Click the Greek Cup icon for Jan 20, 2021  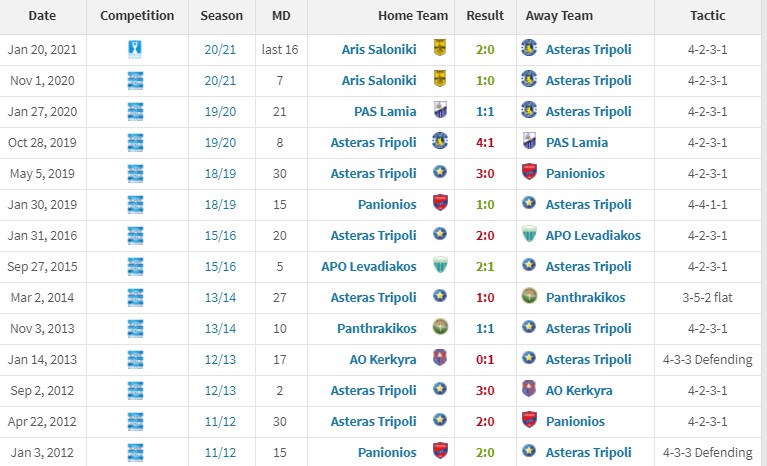click(x=135, y=49)
